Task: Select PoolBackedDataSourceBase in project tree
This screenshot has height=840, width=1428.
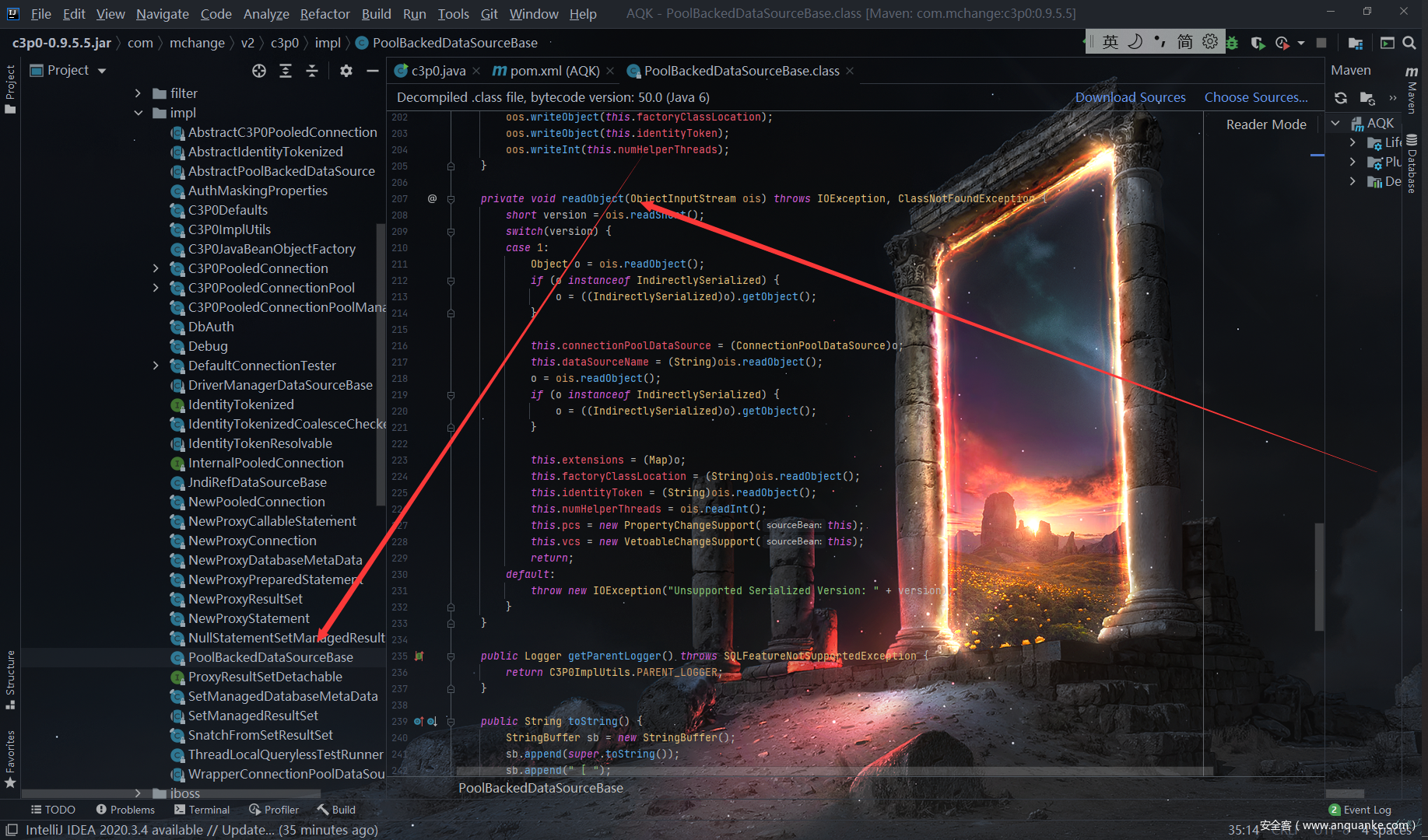Action: [x=270, y=657]
